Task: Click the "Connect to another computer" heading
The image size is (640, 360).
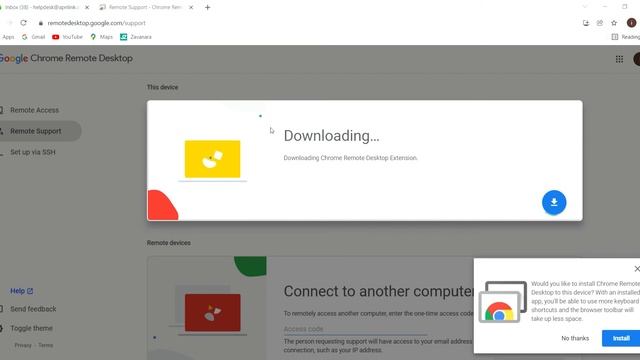Action: (379, 291)
